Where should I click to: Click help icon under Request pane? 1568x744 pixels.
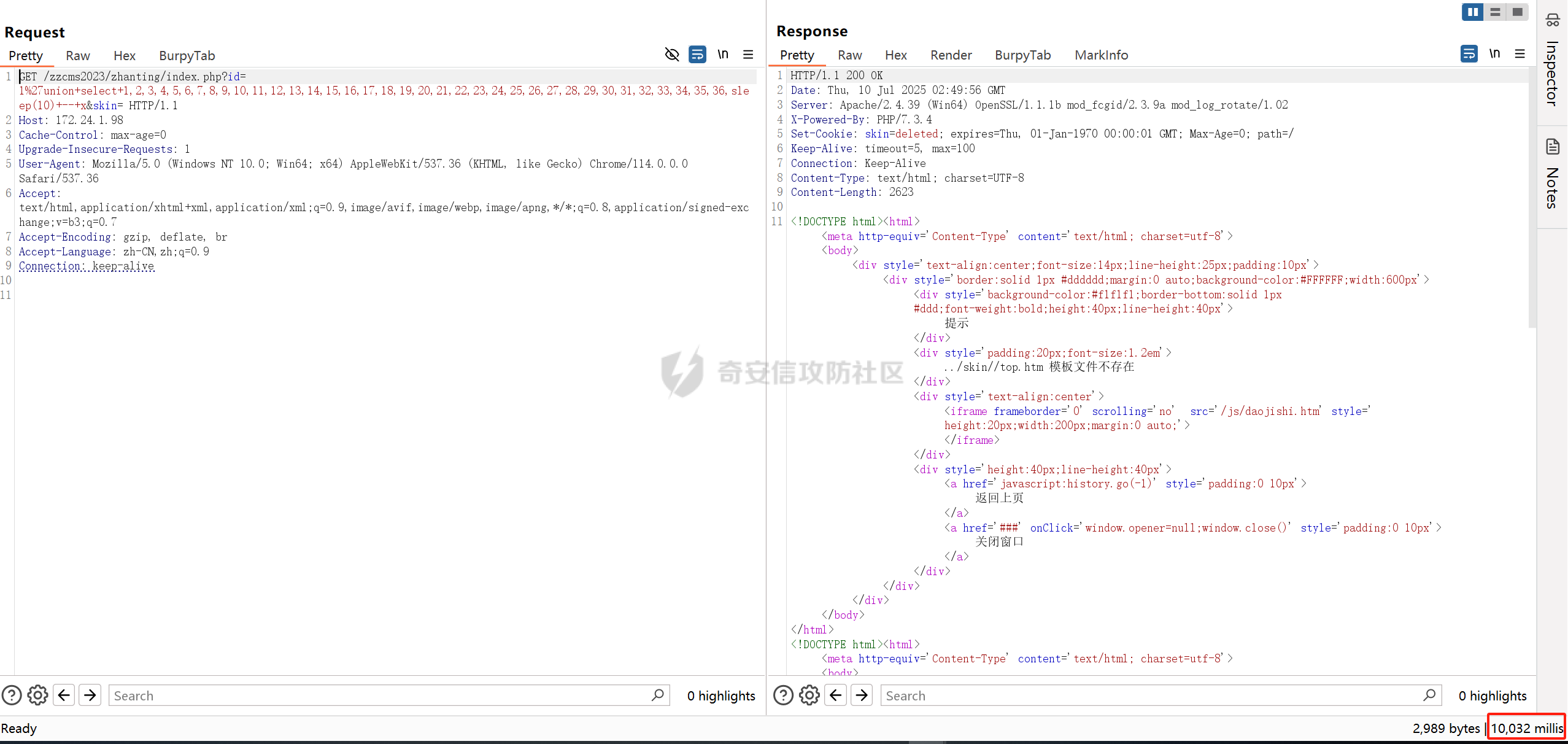(x=12, y=696)
